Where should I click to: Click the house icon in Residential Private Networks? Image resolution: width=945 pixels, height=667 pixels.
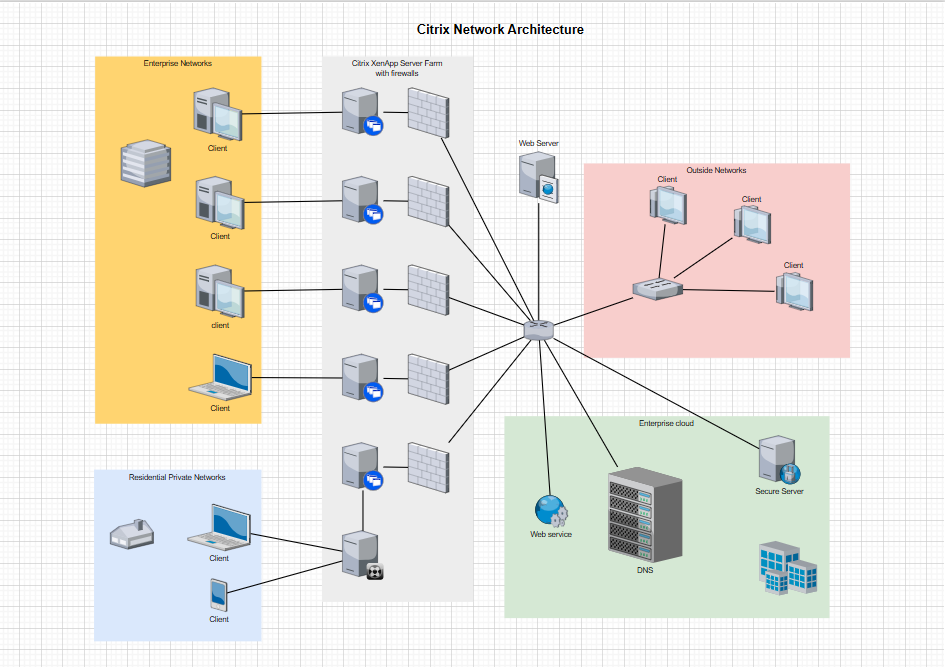coord(131,534)
